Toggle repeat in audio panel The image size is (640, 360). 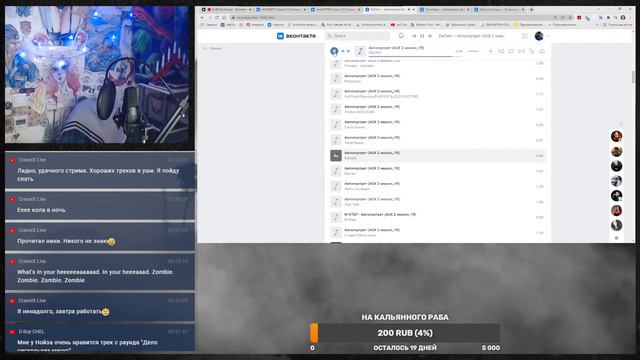pos(511,51)
